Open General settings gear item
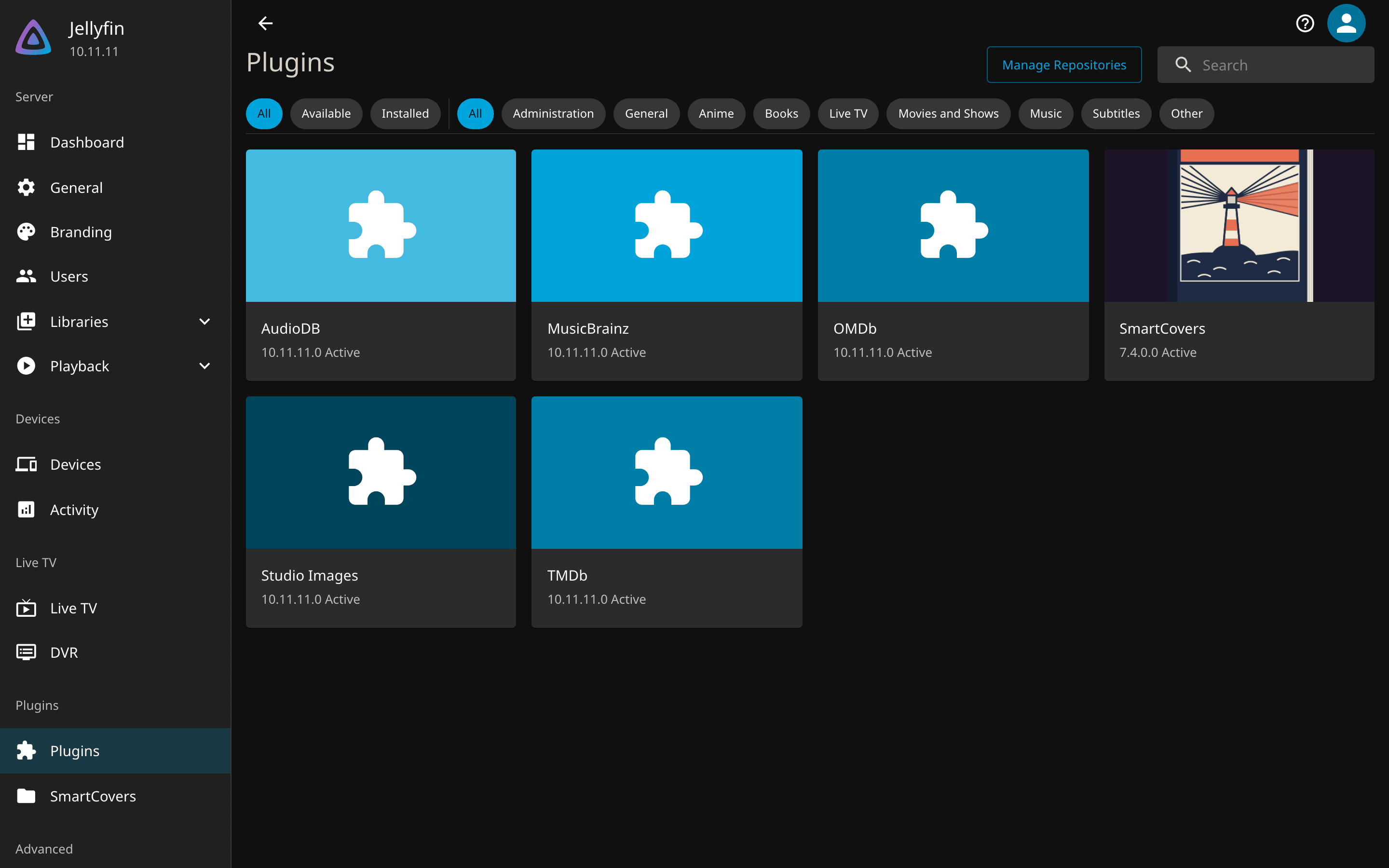The height and width of the screenshot is (868, 1389). tap(115, 187)
